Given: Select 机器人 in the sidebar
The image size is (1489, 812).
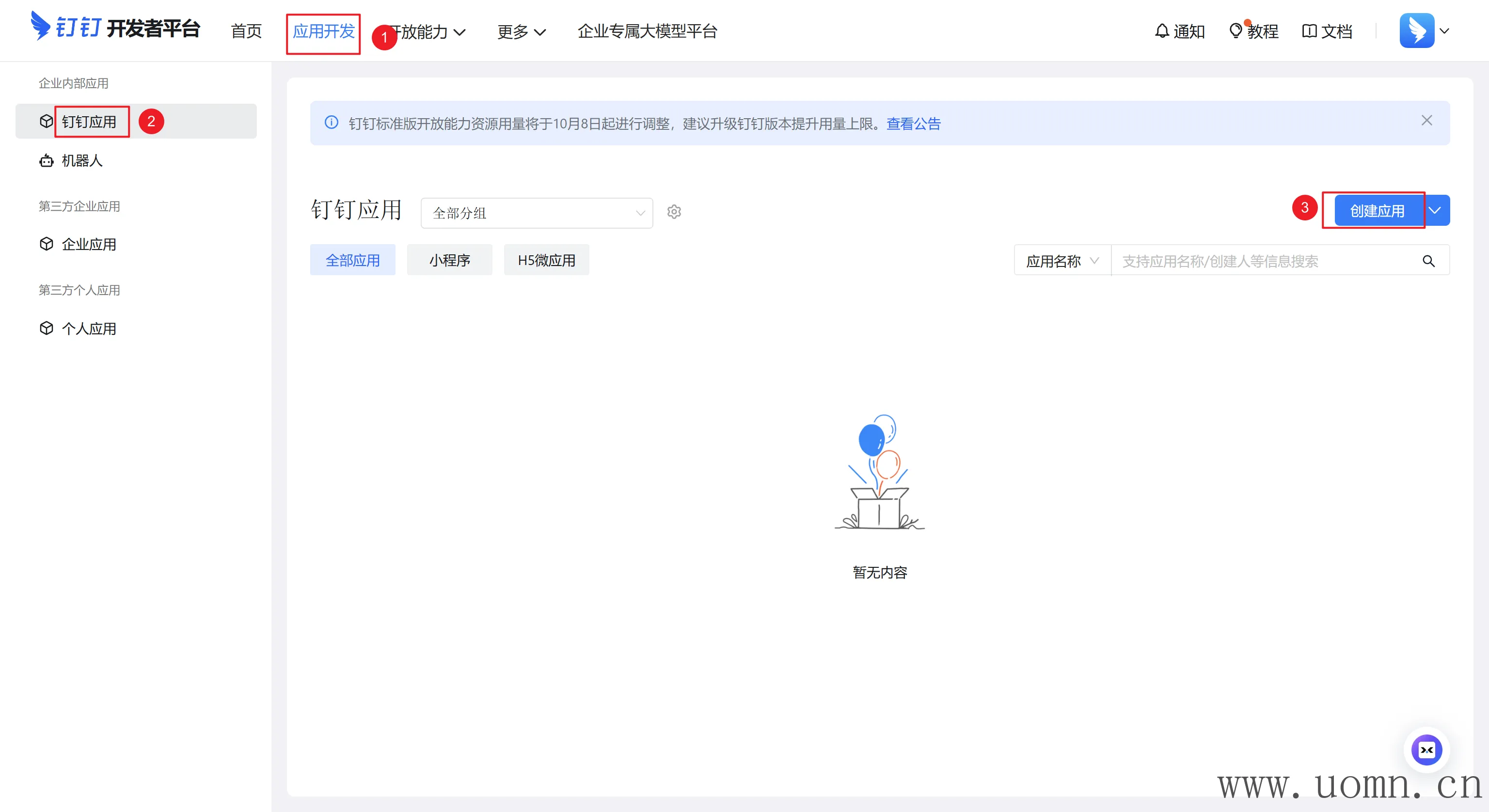Looking at the screenshot, I should click(x=82, y=161).
